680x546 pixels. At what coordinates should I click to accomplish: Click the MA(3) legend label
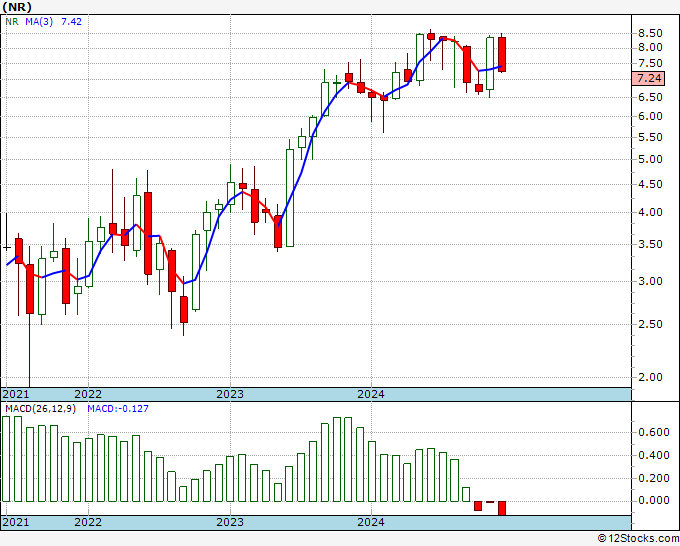(39, 21)
